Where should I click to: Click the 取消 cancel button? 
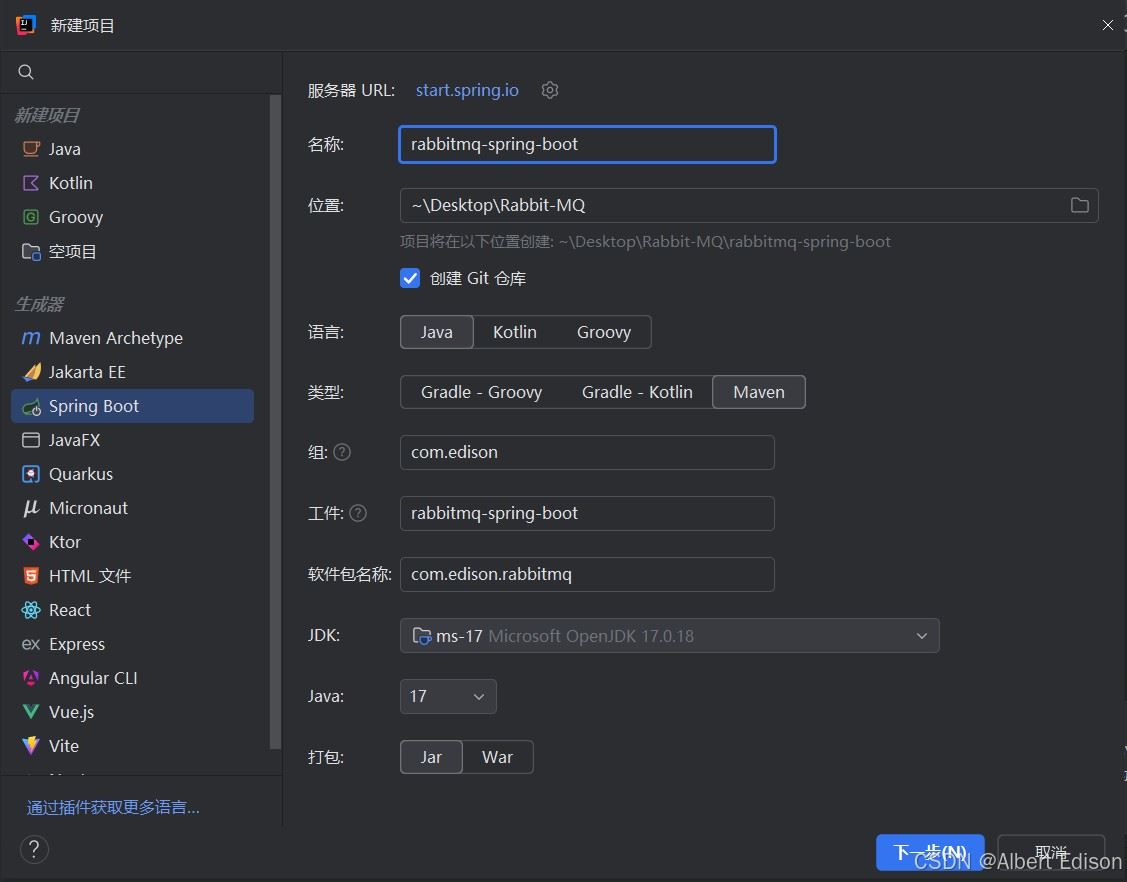[x=1051, y=853]
